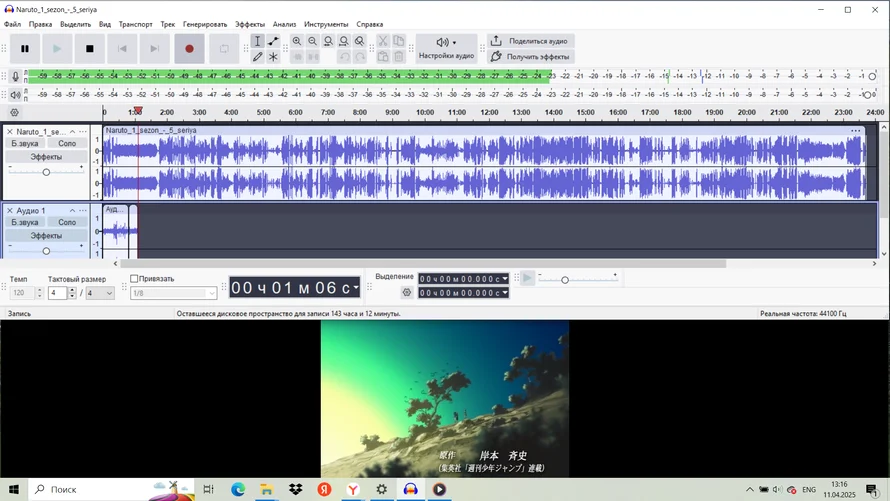Select the Envelope tool

coord(273,41)
